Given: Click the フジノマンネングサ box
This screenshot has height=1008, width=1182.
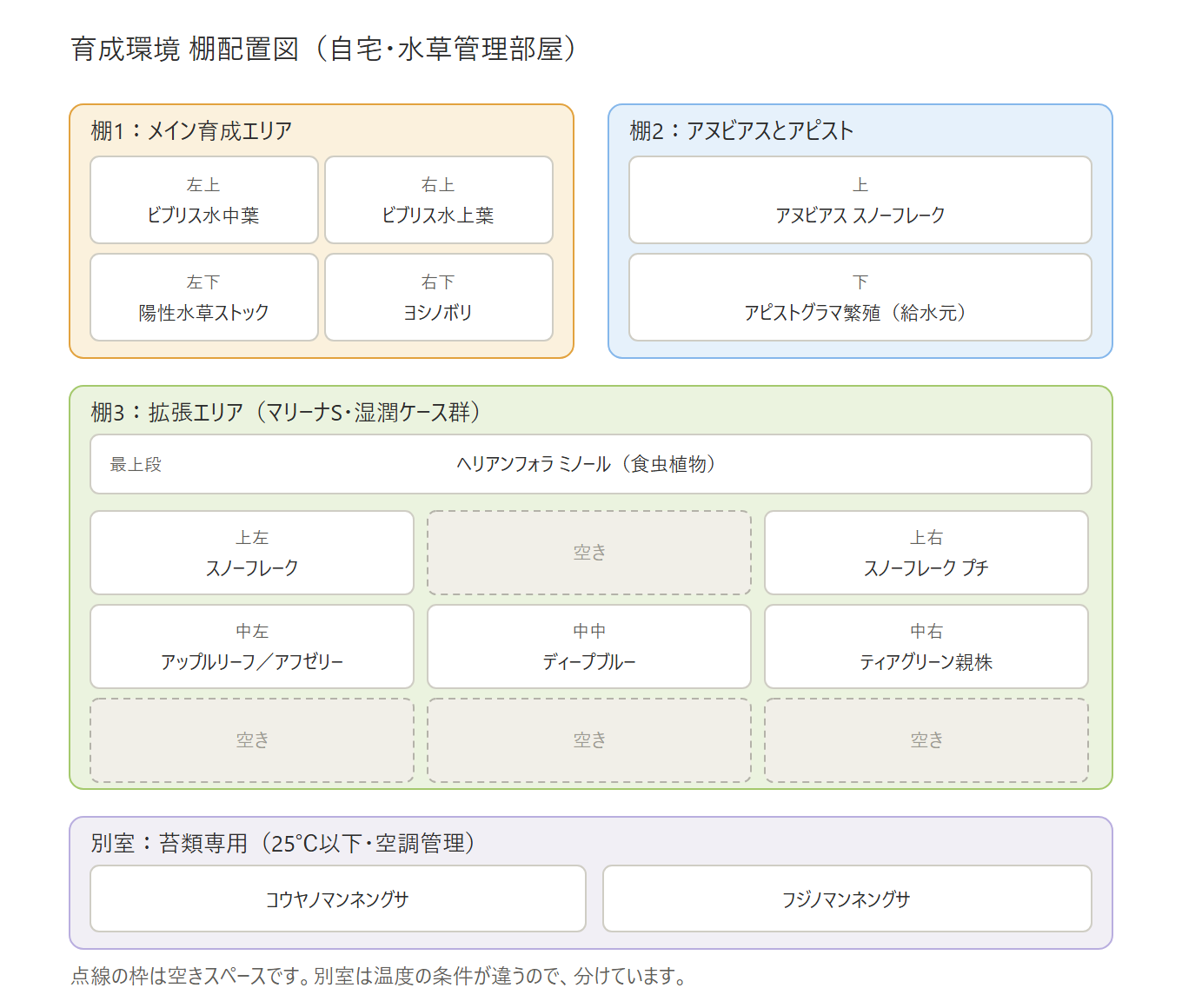Looking at the screenshot, I should [847, 899].
